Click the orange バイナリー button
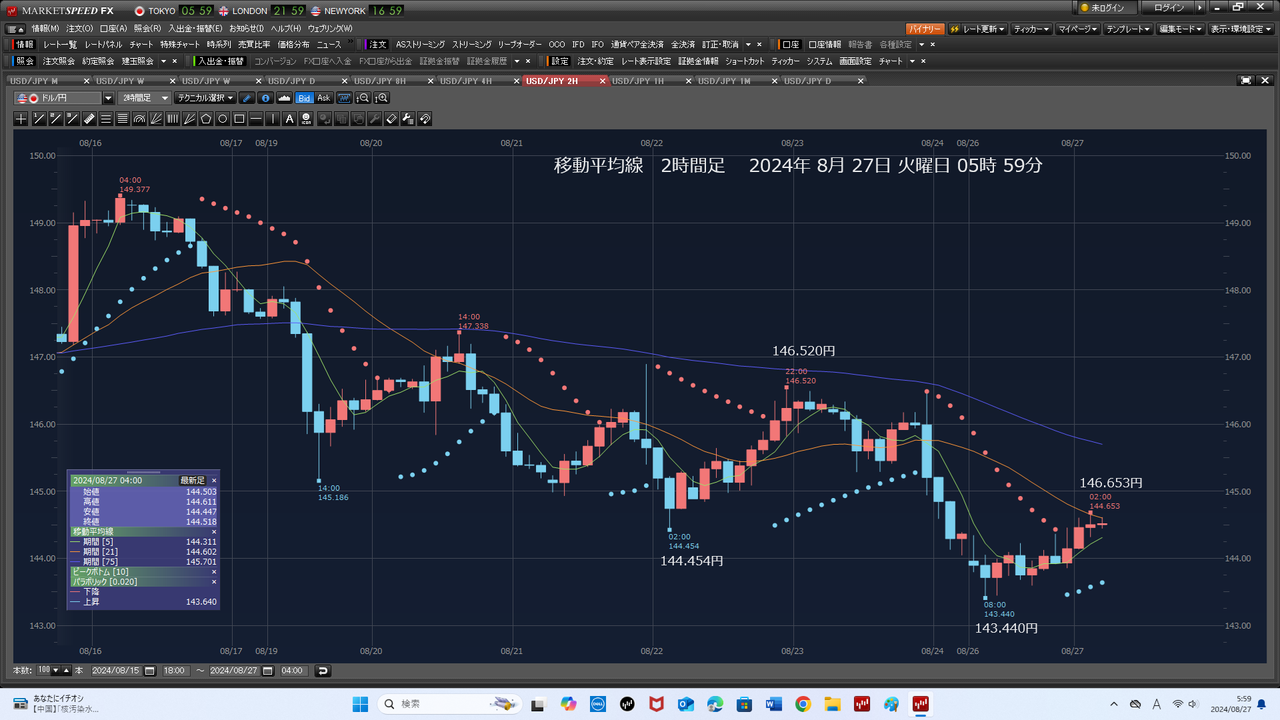 click(924, 28)
